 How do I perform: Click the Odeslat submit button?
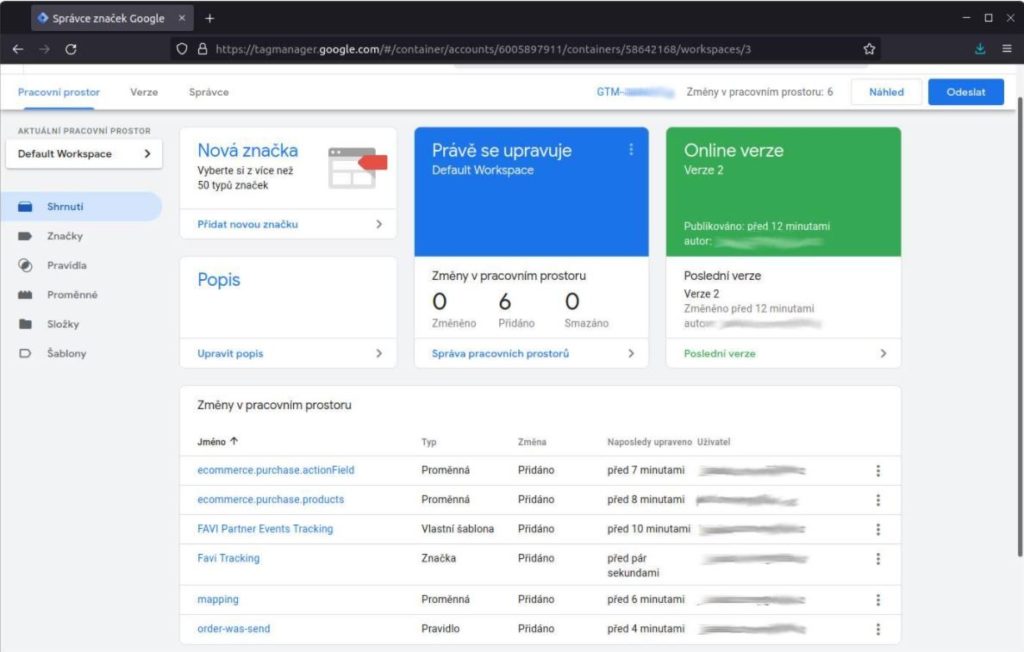(965, 91)
